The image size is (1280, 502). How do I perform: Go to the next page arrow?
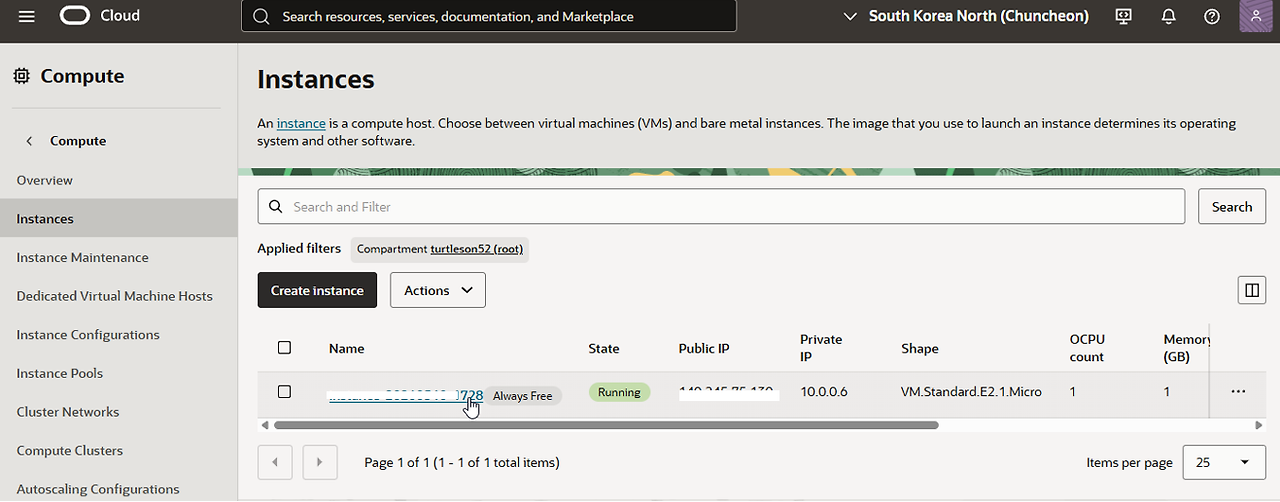coord(319,462)
